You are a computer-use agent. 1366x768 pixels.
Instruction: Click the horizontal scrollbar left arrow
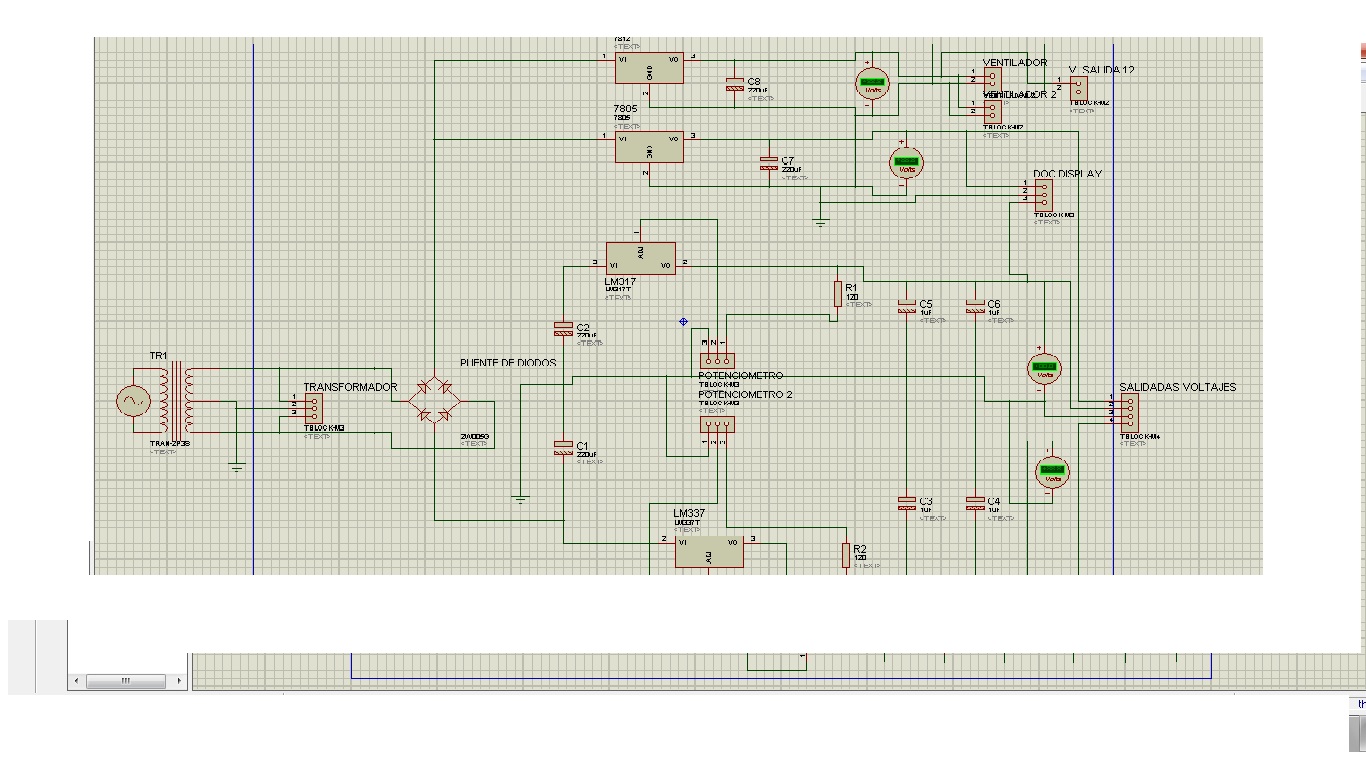tap(76, 680)
